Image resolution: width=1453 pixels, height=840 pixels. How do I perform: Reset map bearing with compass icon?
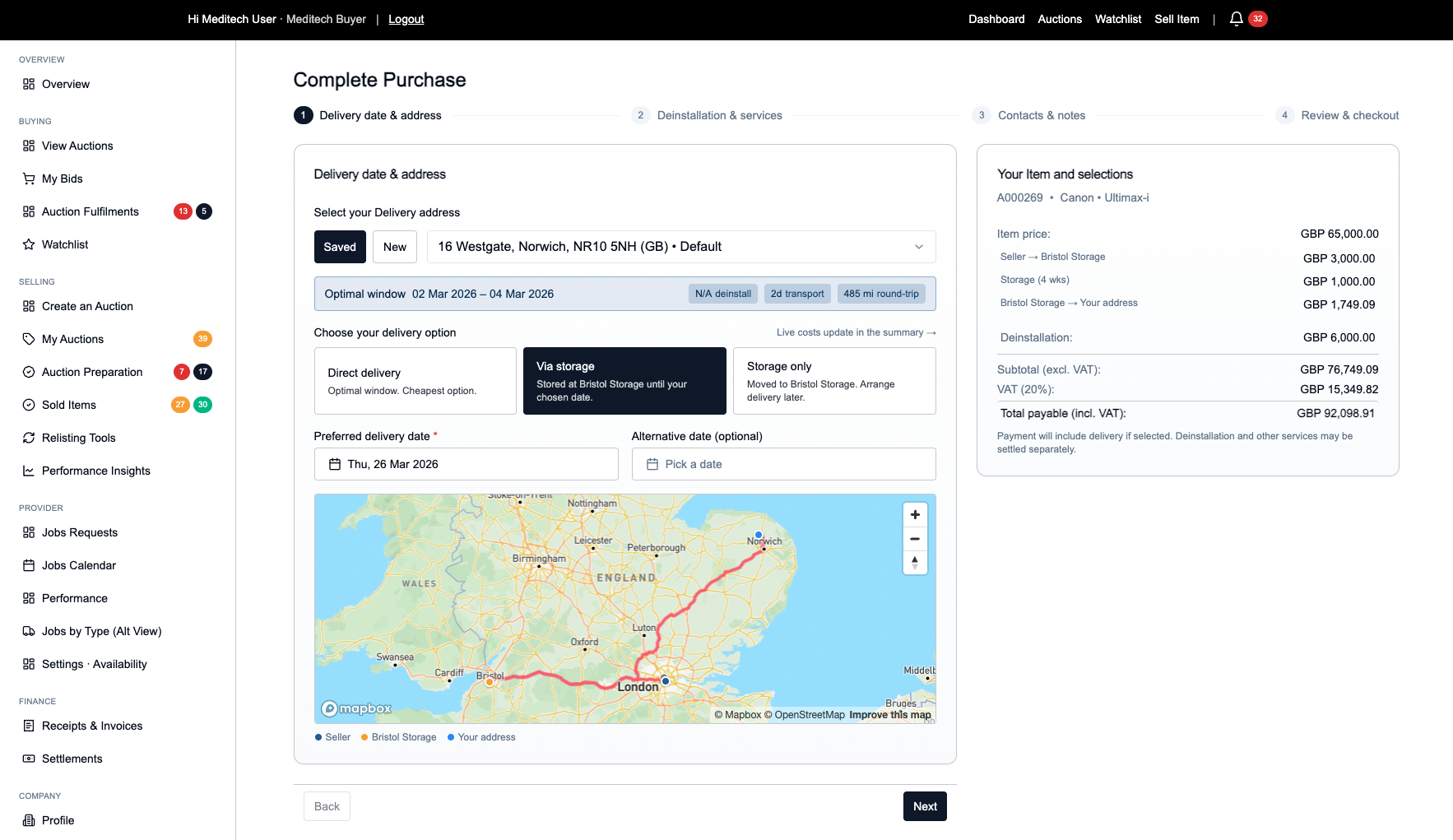pyautogui.click(x=915, y=563)
